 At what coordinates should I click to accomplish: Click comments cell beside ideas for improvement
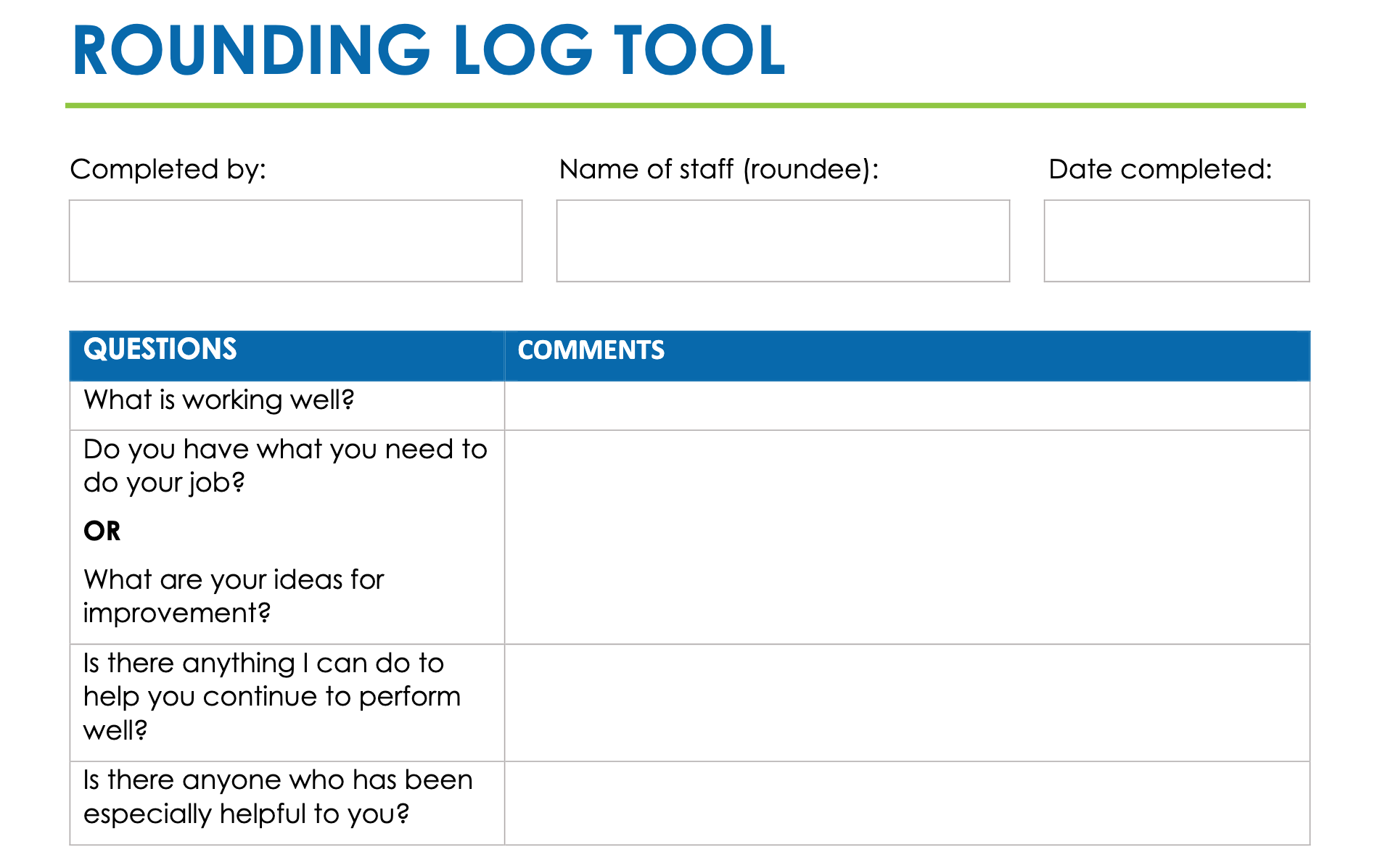point(907,537)
